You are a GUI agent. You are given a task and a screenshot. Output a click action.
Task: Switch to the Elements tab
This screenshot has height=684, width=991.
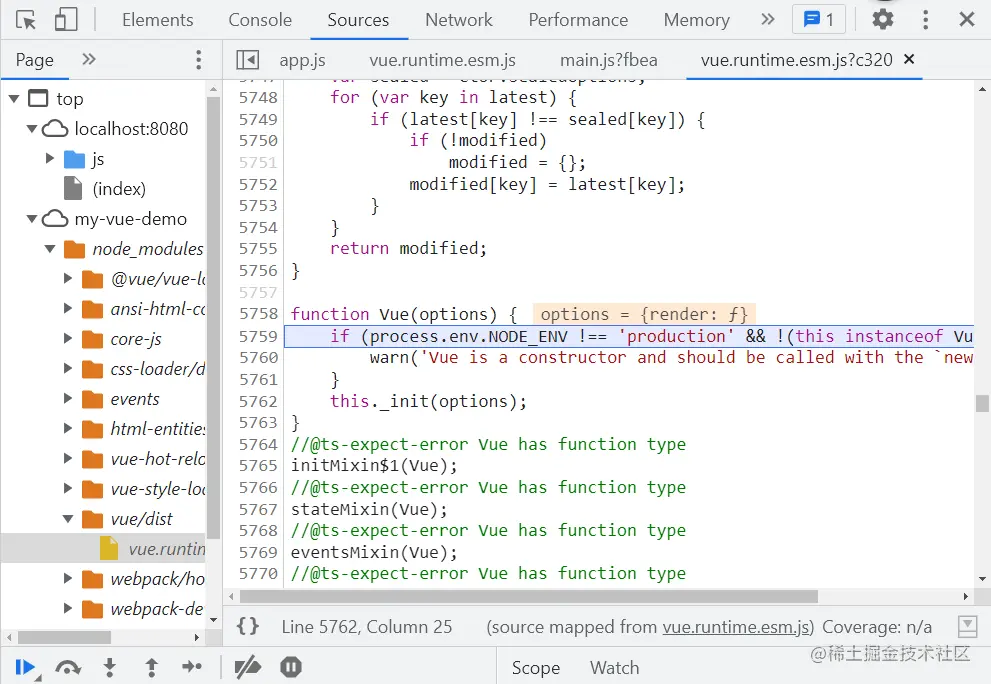coord(157,20)
